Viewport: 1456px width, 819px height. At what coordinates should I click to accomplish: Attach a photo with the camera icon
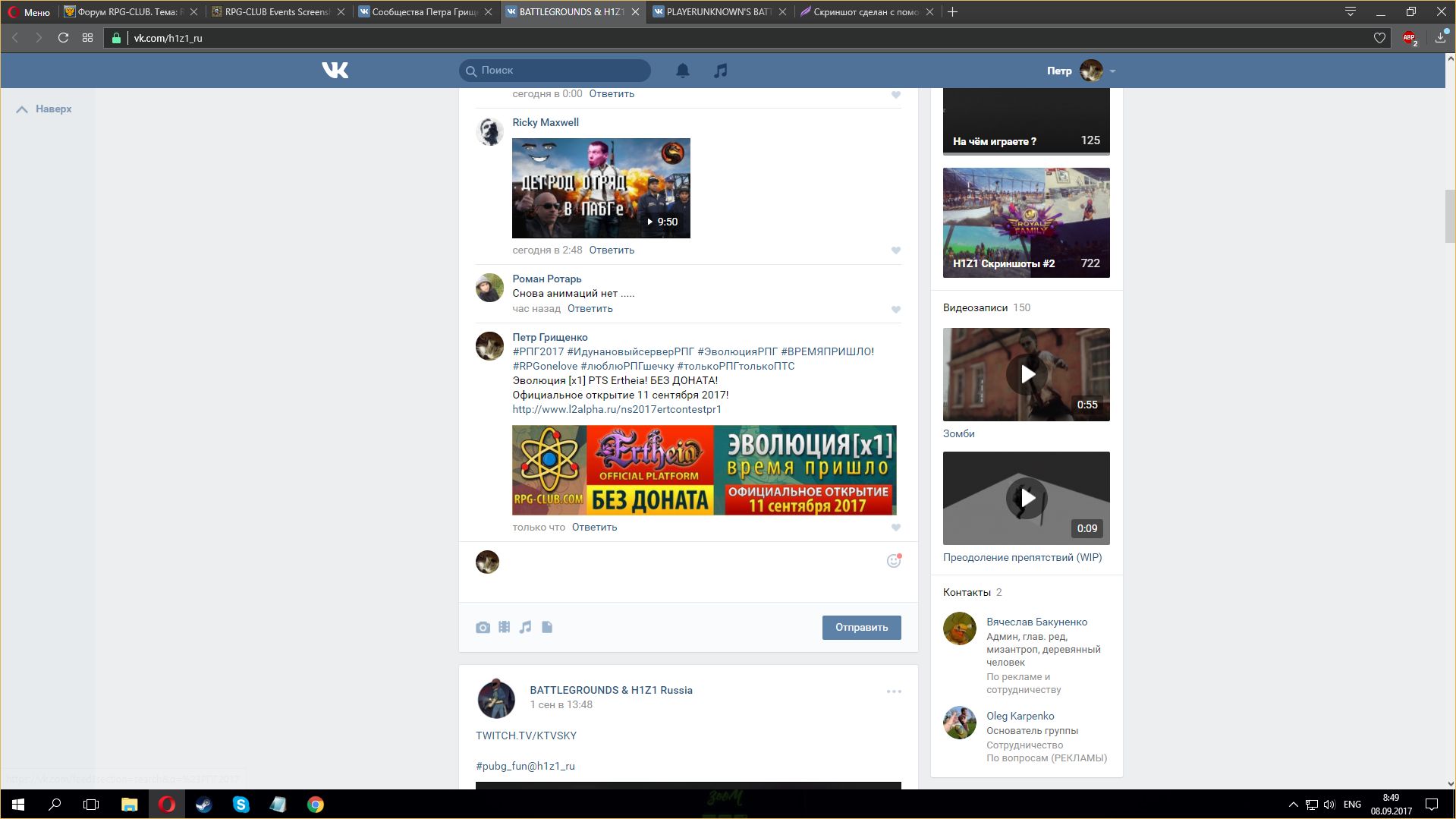(483, 628)
